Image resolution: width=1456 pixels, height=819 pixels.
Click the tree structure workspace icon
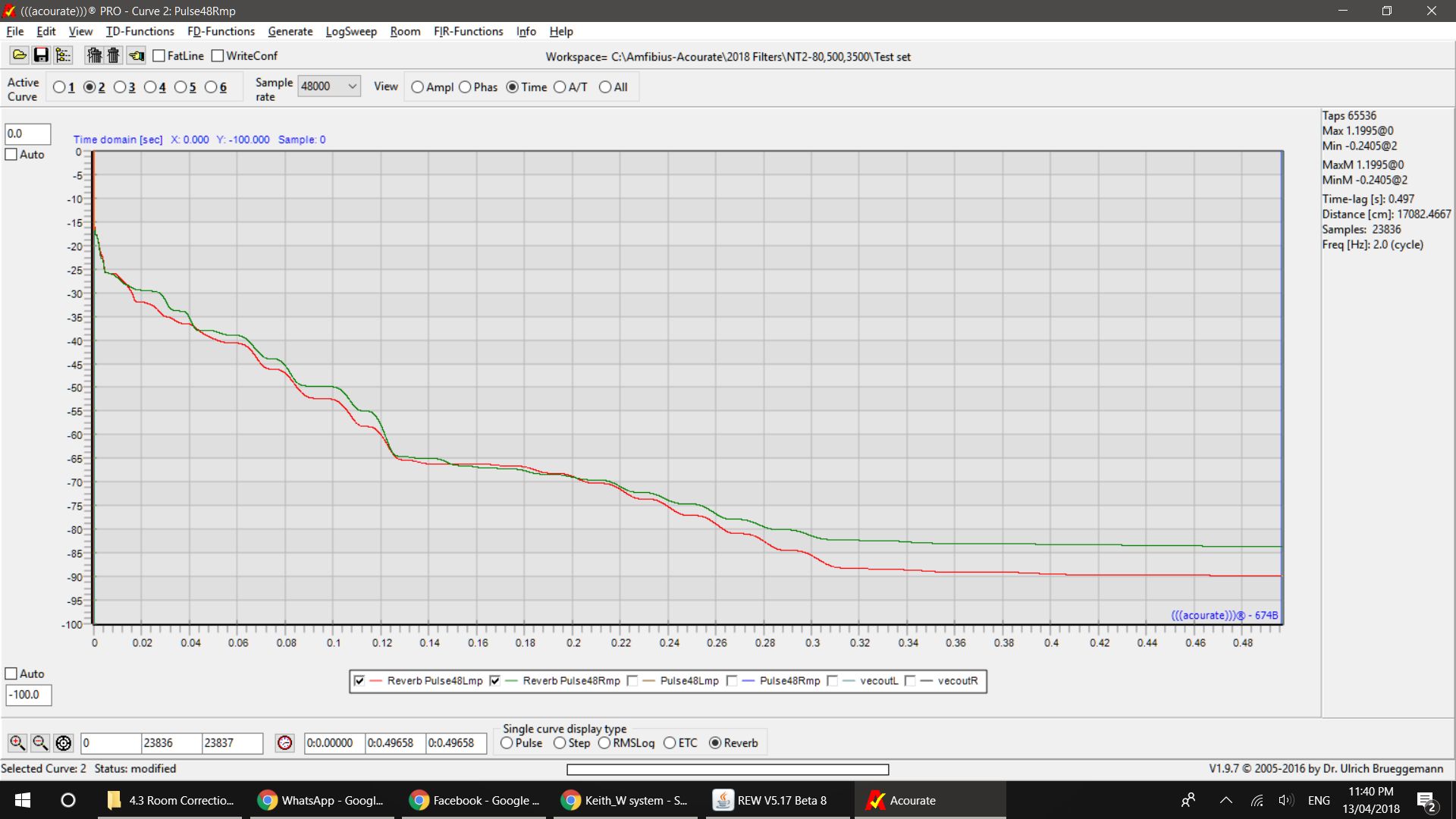pos(63,55)
